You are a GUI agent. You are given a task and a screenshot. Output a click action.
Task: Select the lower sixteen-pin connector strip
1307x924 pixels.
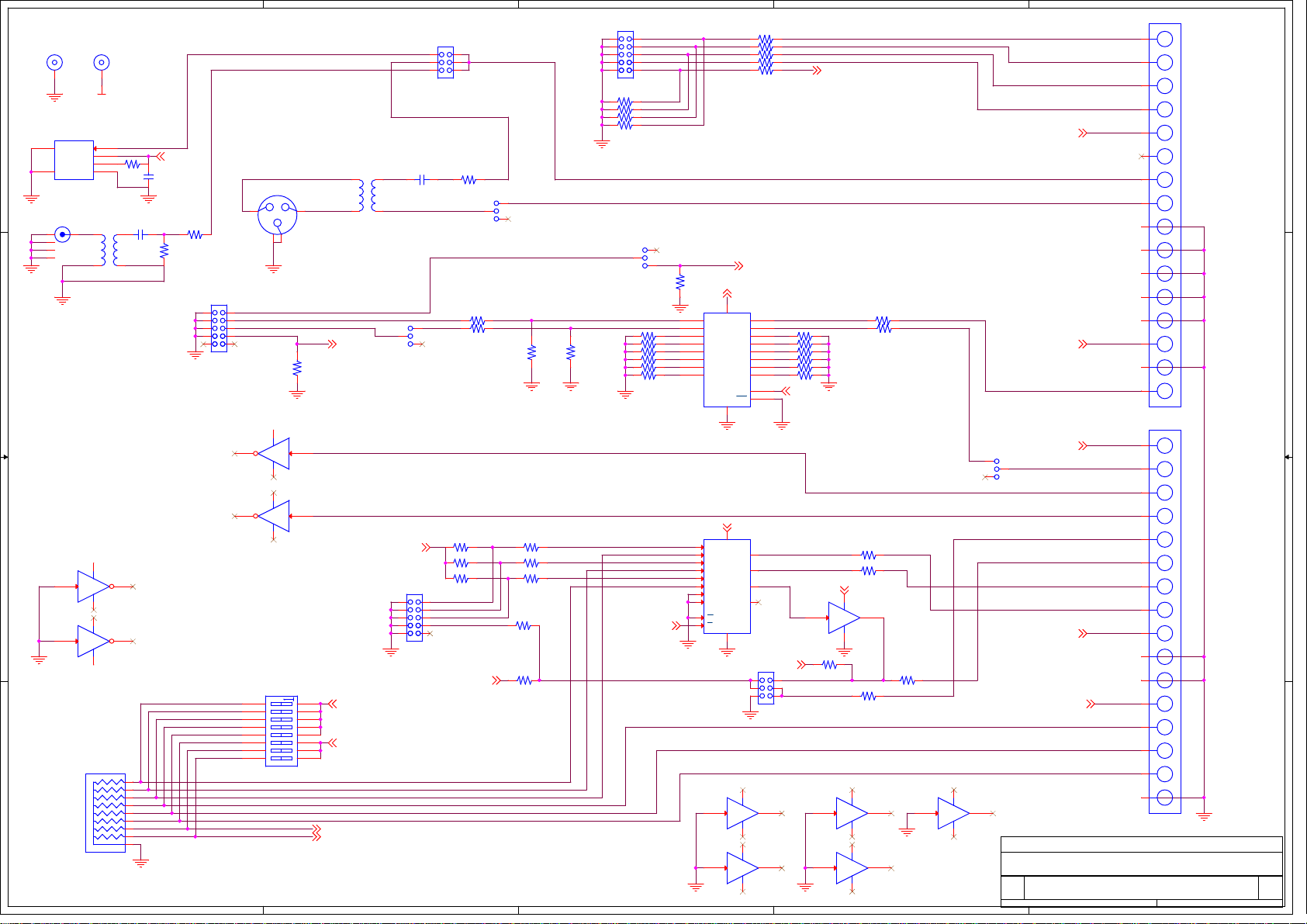[1164, 621]
